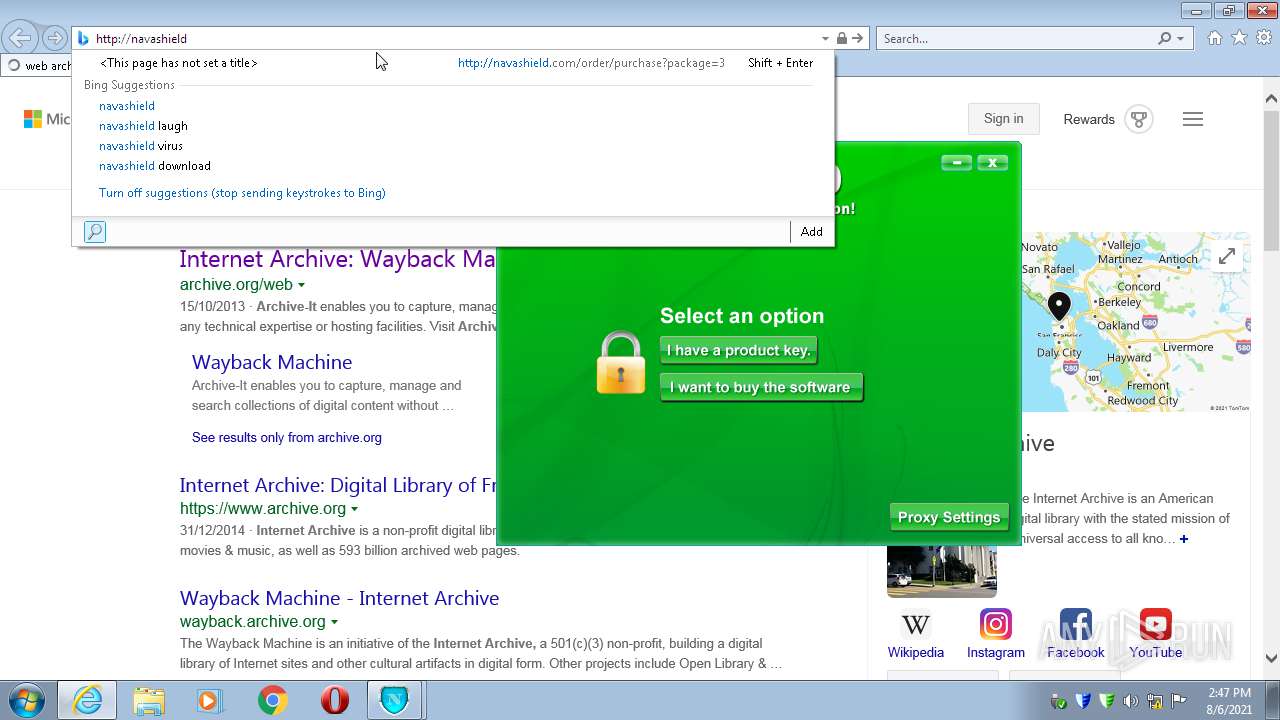The width and height of the screenshot is (1280, 720).
Task: Open address bar dropdown arrow
Action: [x=825, y=38]
